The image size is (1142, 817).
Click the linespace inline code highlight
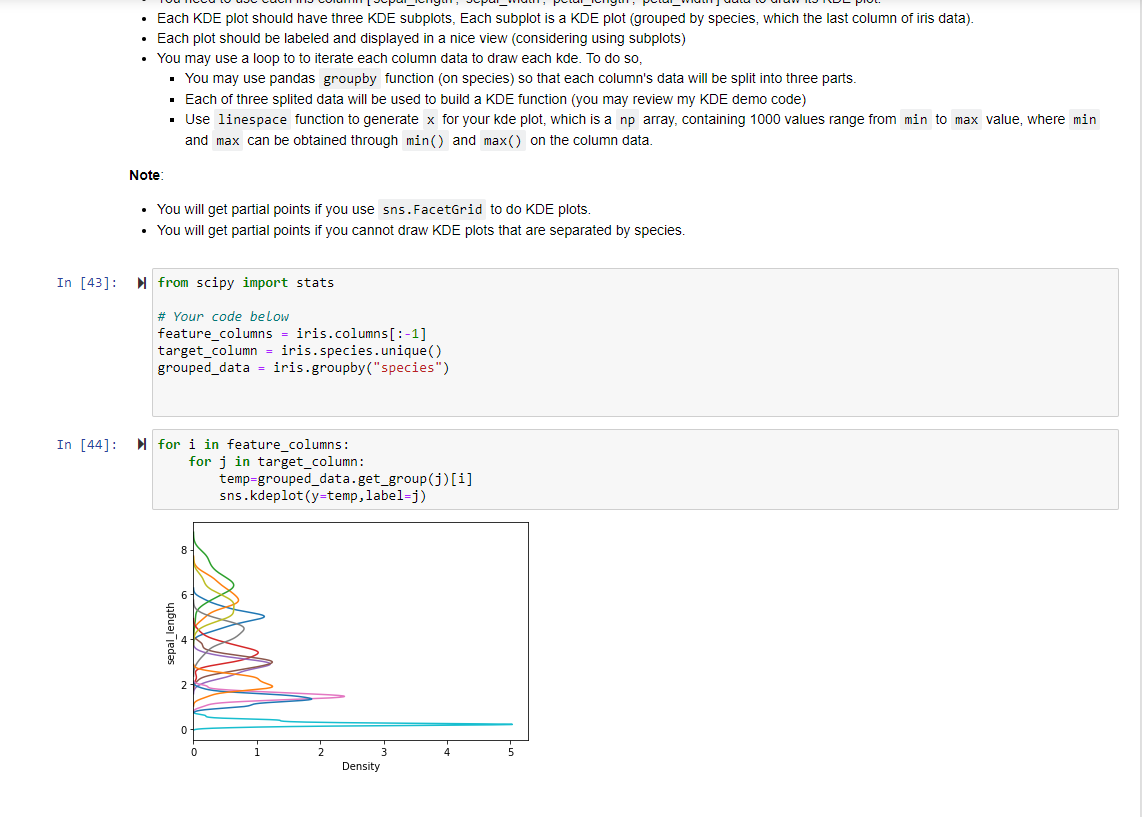click(252, 119)
